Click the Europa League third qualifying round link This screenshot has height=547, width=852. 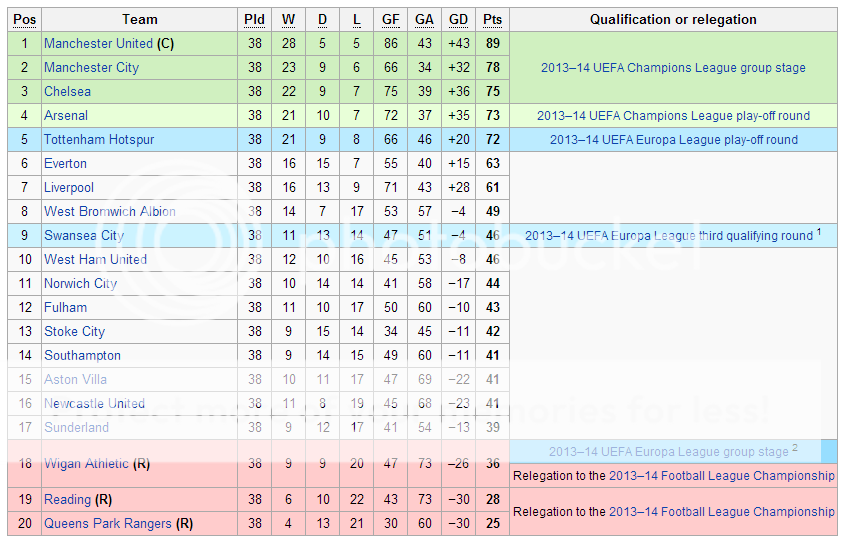tap(668, 236)
